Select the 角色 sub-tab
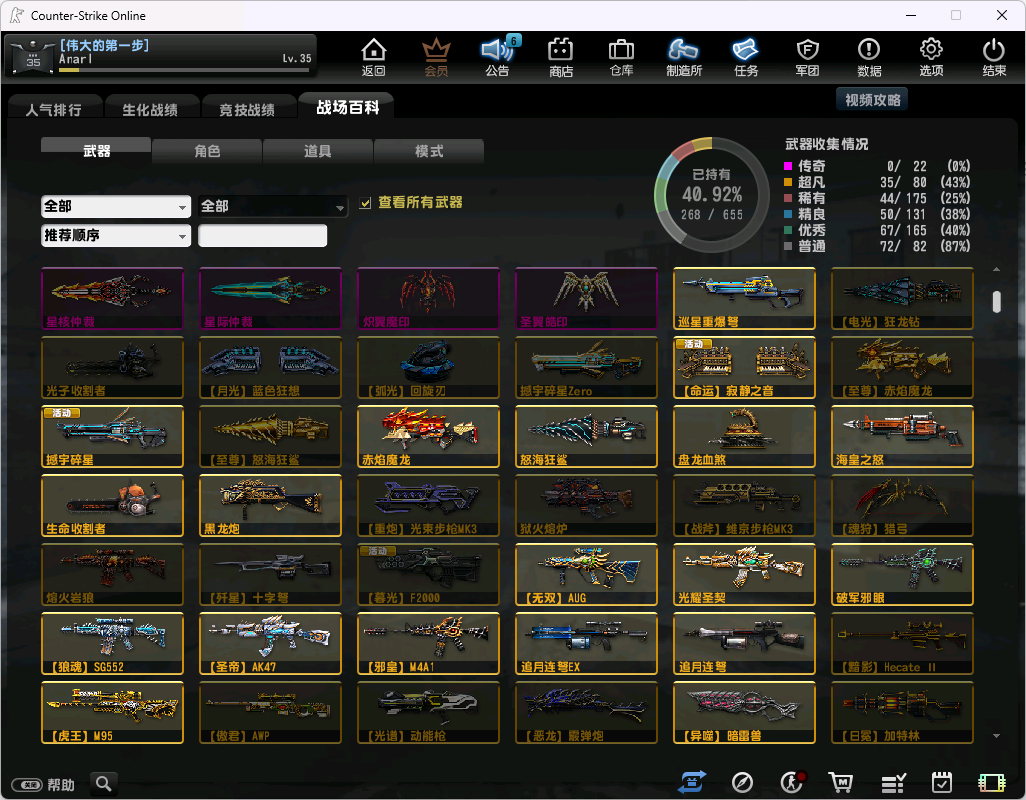Viewport: 1026px width, 800px height. pyautogui.click(x=207, y=150)
